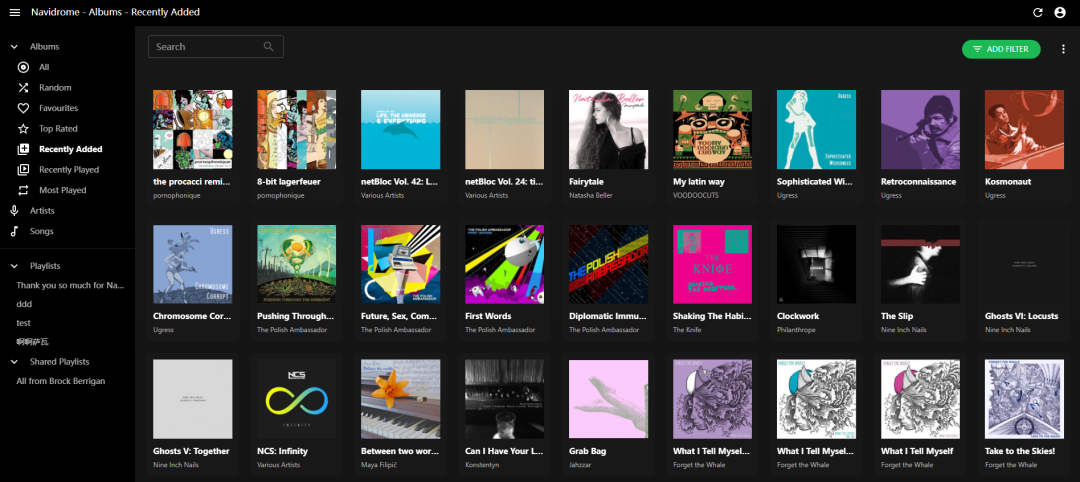
Task: Click the 'Ghosts VI: Locusts' album title
Action: [1021, 316]
